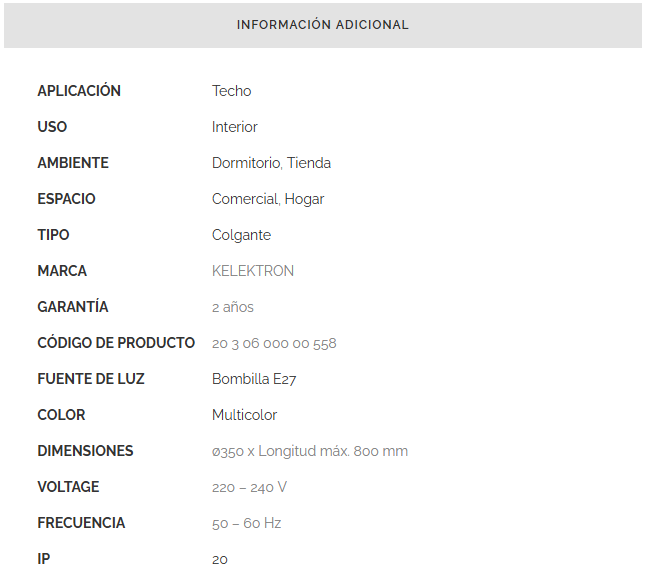The width and height of the screenshot is (647, 582).
Task: Click the Techo application link
Action: (x=231, y=91)
